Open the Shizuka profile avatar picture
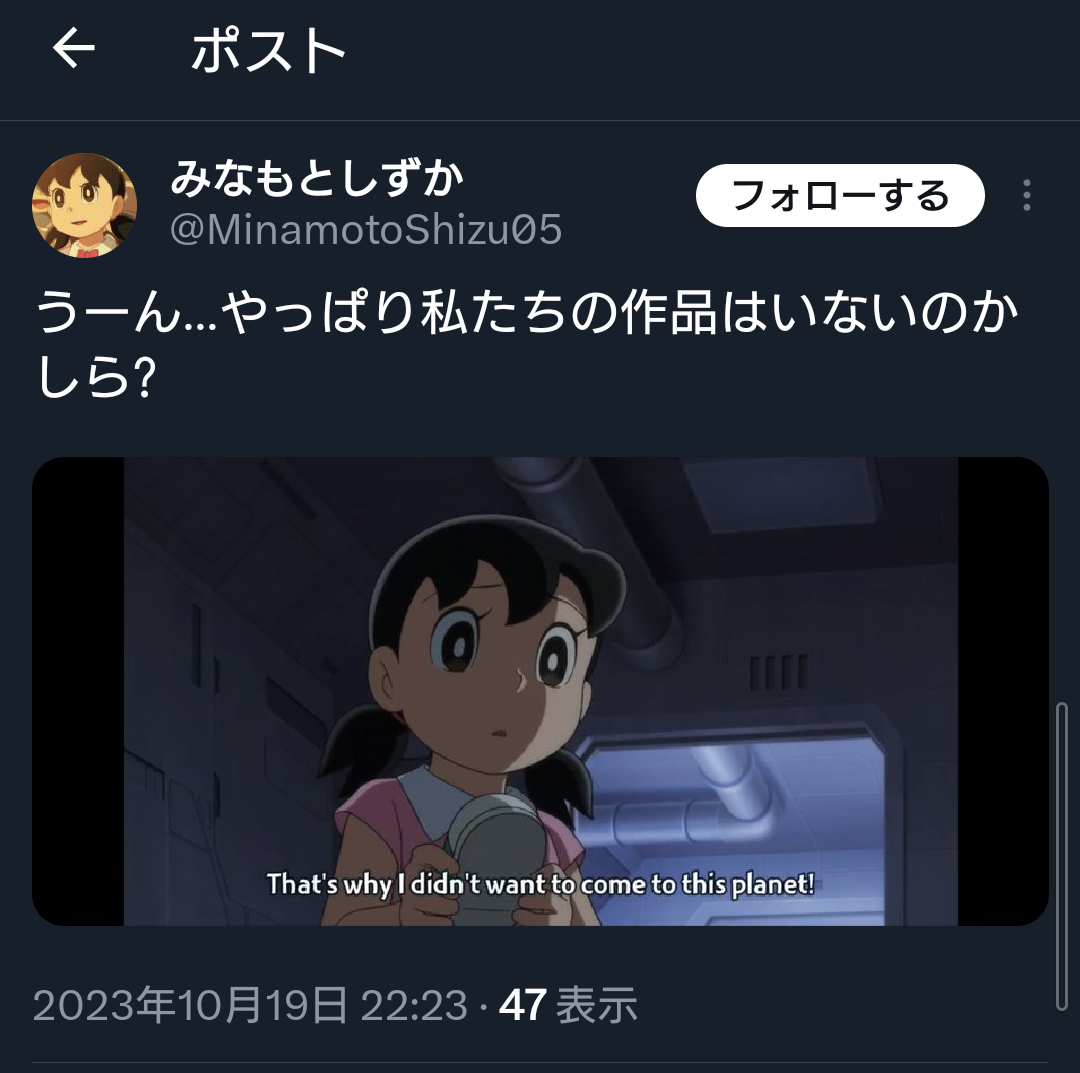 [84, 205]
